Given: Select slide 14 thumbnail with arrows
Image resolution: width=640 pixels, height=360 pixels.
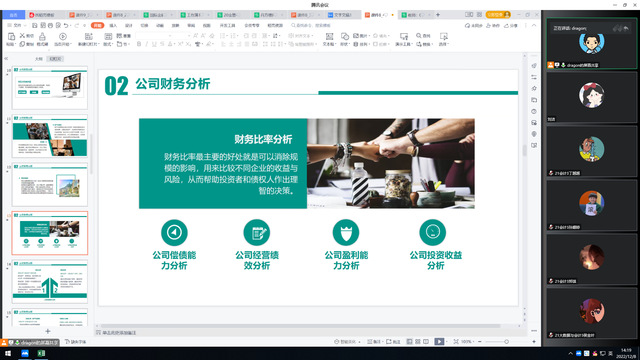Looking at the screenshot, I should point(50,282).
